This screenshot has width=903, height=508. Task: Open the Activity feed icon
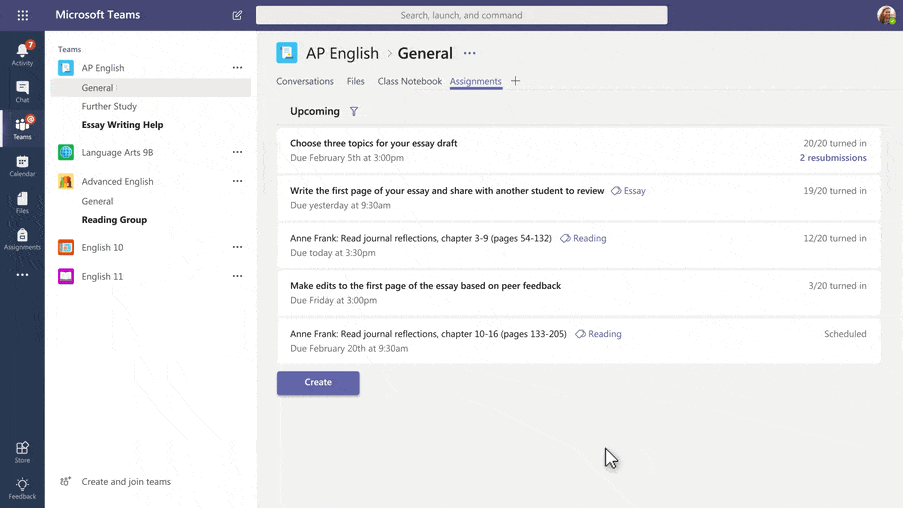[x=22, y=54]
